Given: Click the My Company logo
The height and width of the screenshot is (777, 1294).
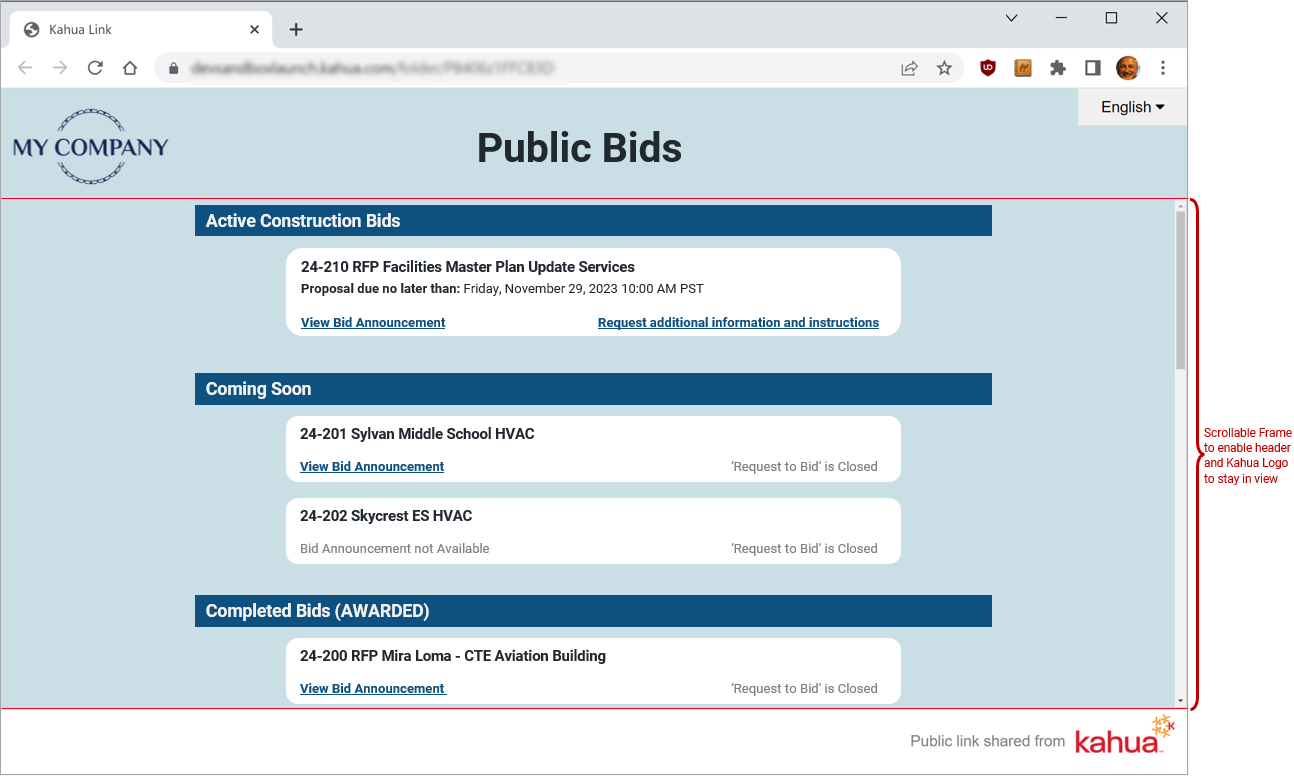Looking at the screenshot, I should click(x=90, y=147).
